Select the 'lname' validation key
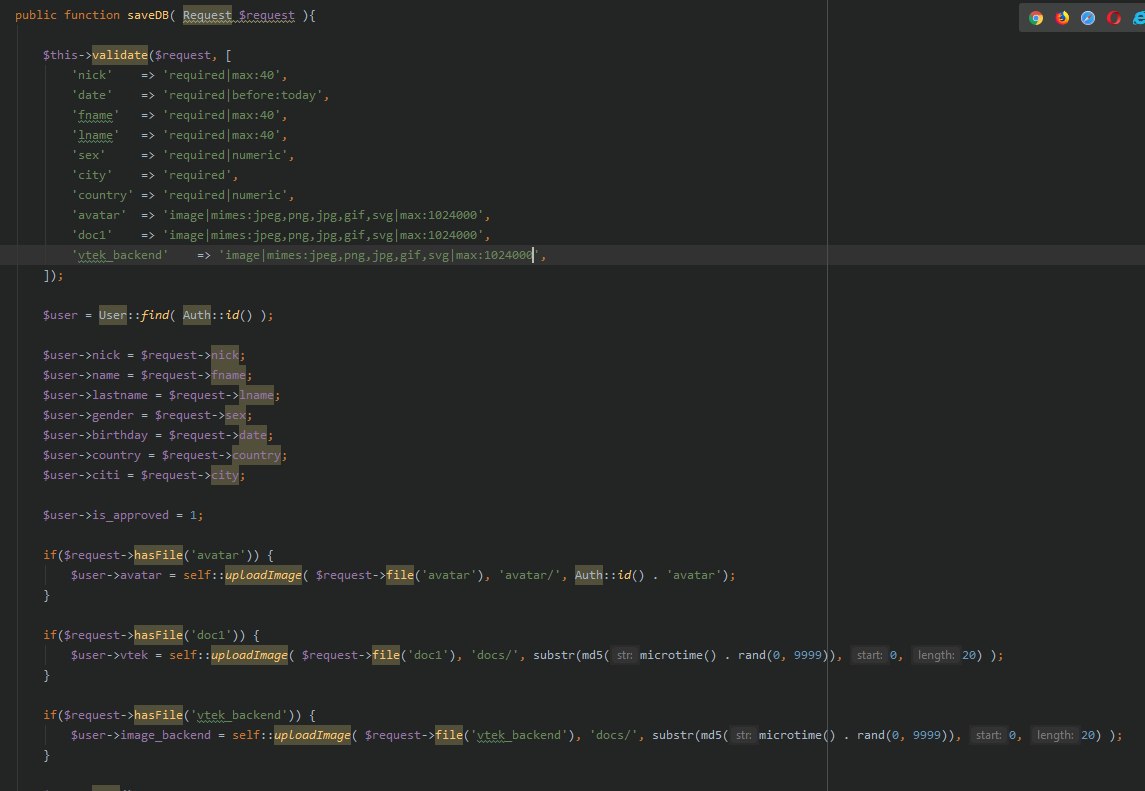The image size is (1145, 791). pyautogui.click(x=95, y=135)
